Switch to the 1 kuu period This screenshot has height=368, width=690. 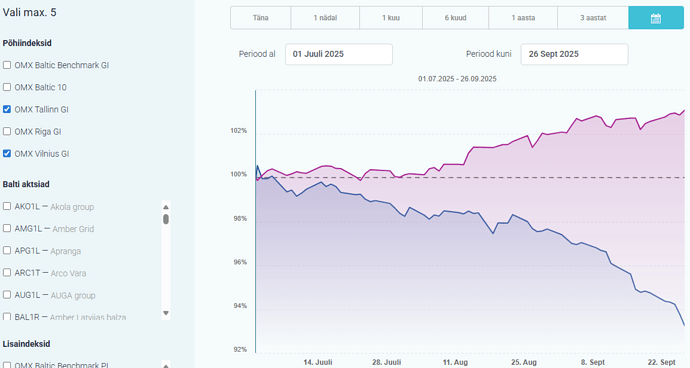(391, 18)
